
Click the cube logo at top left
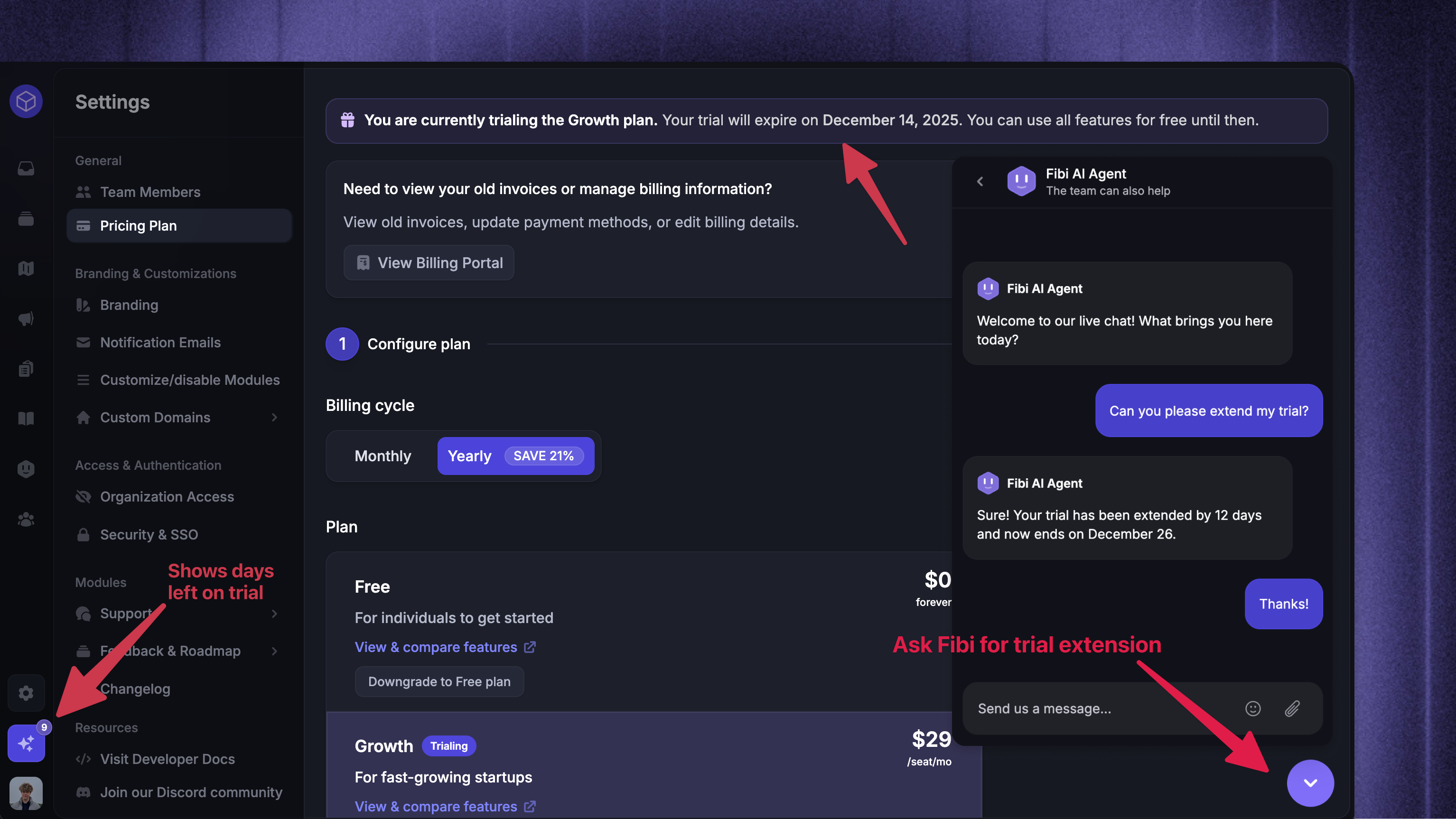(x=26, y=101)
